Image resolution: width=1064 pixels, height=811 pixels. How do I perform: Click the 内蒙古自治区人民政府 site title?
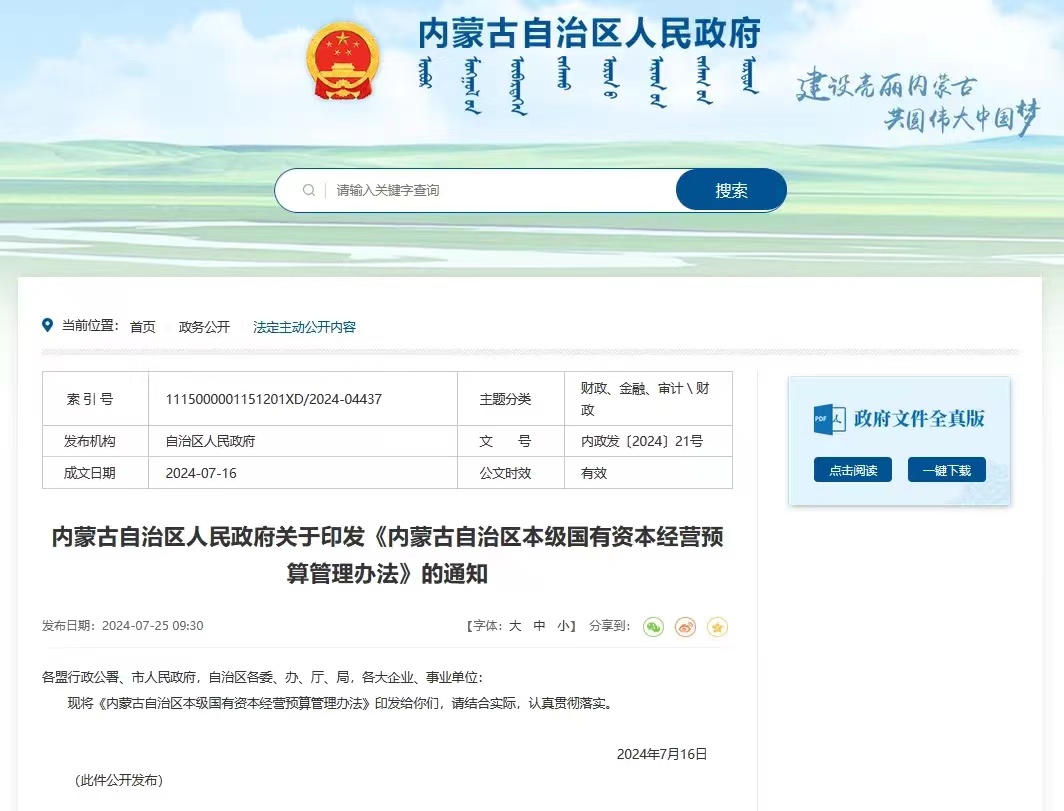[x=590, y=34]
